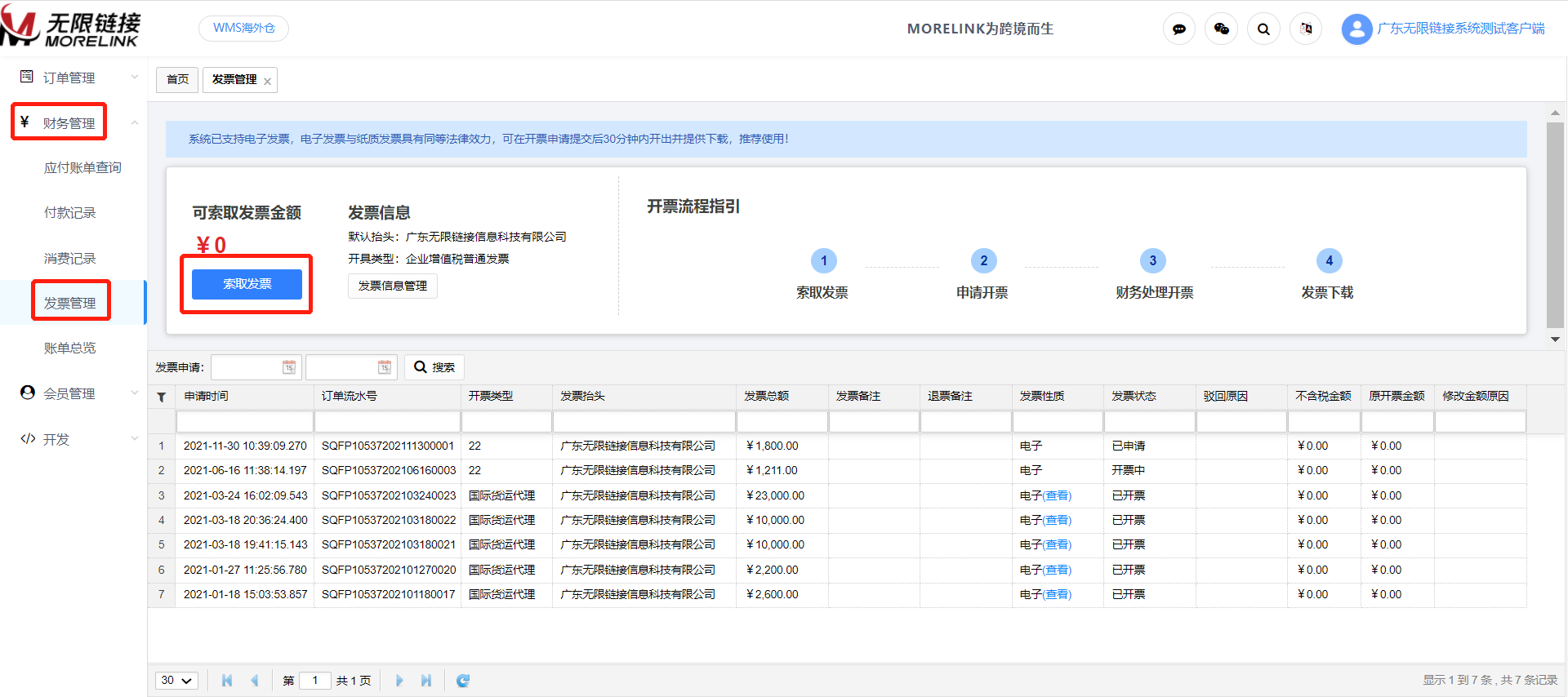Expand 订单管理 sidebar menu
Viewport: 1568px width, 697px height.
tap(73, 78)
